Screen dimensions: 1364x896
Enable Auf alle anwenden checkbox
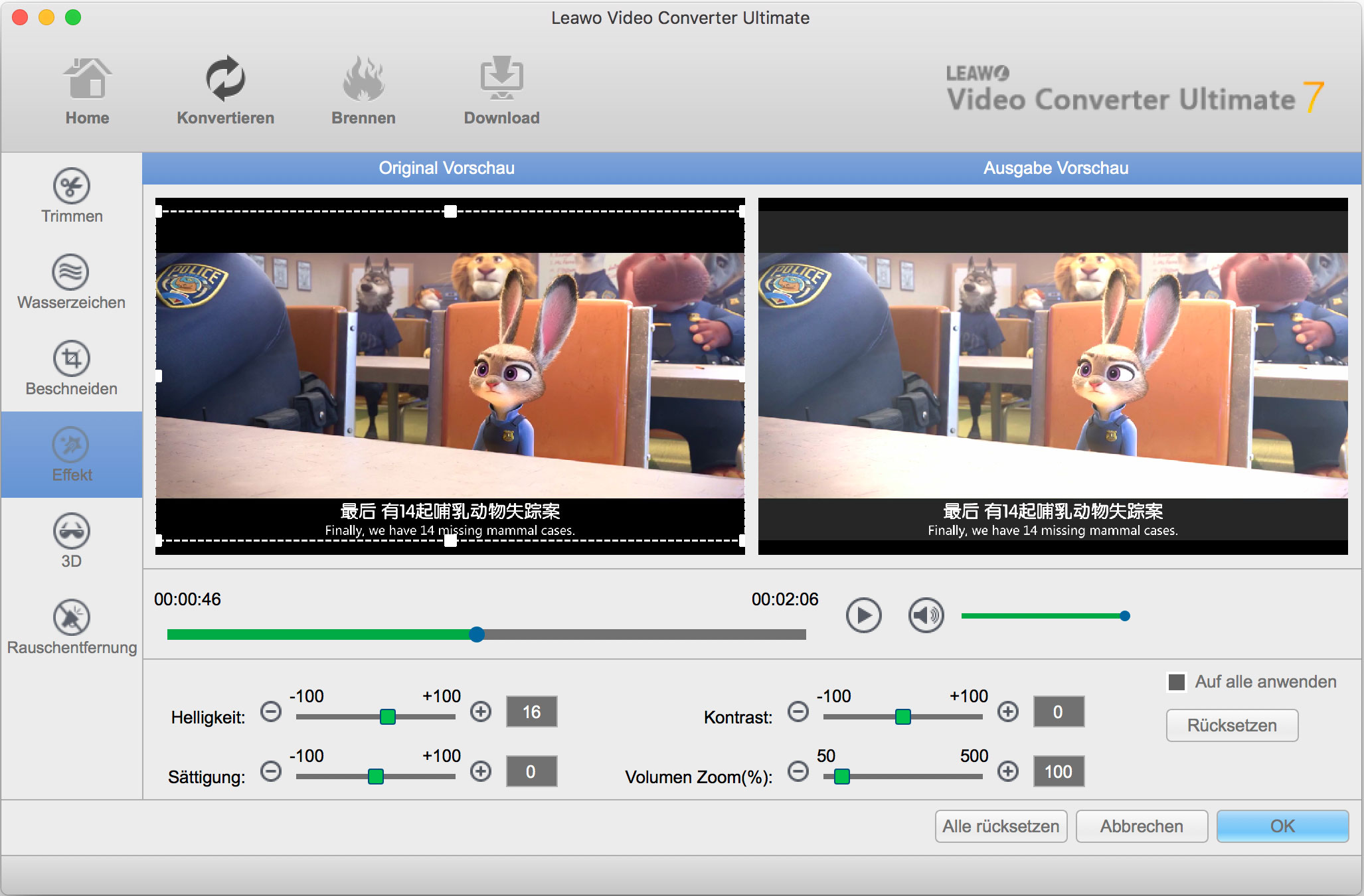[x=1177, y=682]
